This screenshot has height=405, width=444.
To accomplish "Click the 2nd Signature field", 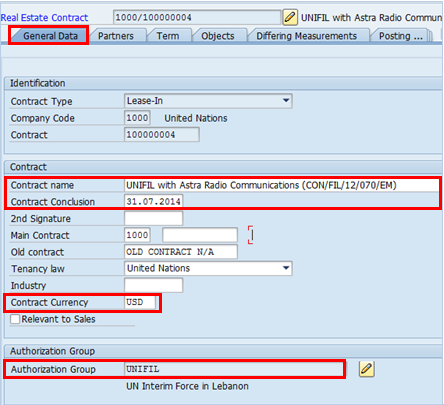I will coord(154,218).
